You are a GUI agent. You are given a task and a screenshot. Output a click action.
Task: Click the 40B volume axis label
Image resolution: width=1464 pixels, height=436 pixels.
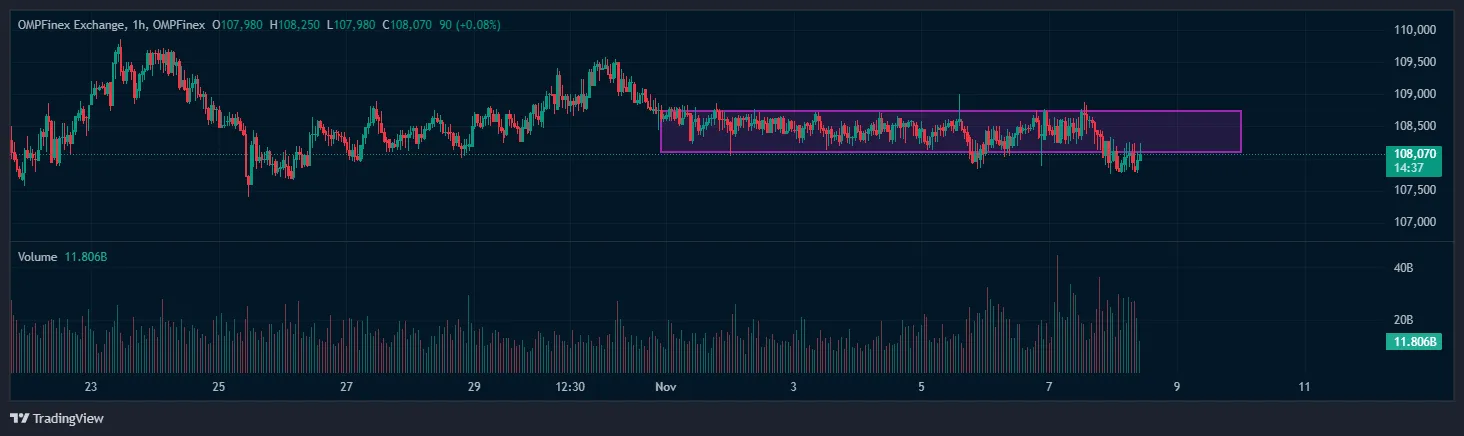tap(1403, 268)
